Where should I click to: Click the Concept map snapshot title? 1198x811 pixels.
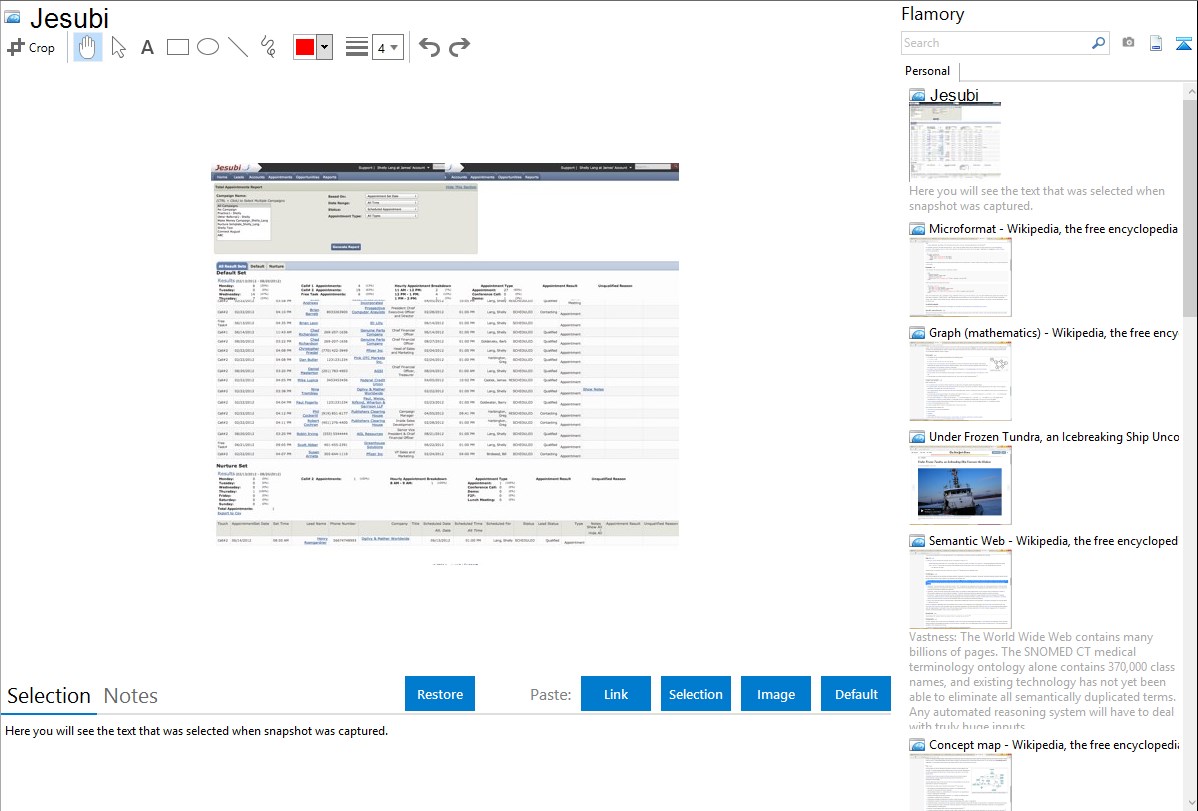point(1054,745)
